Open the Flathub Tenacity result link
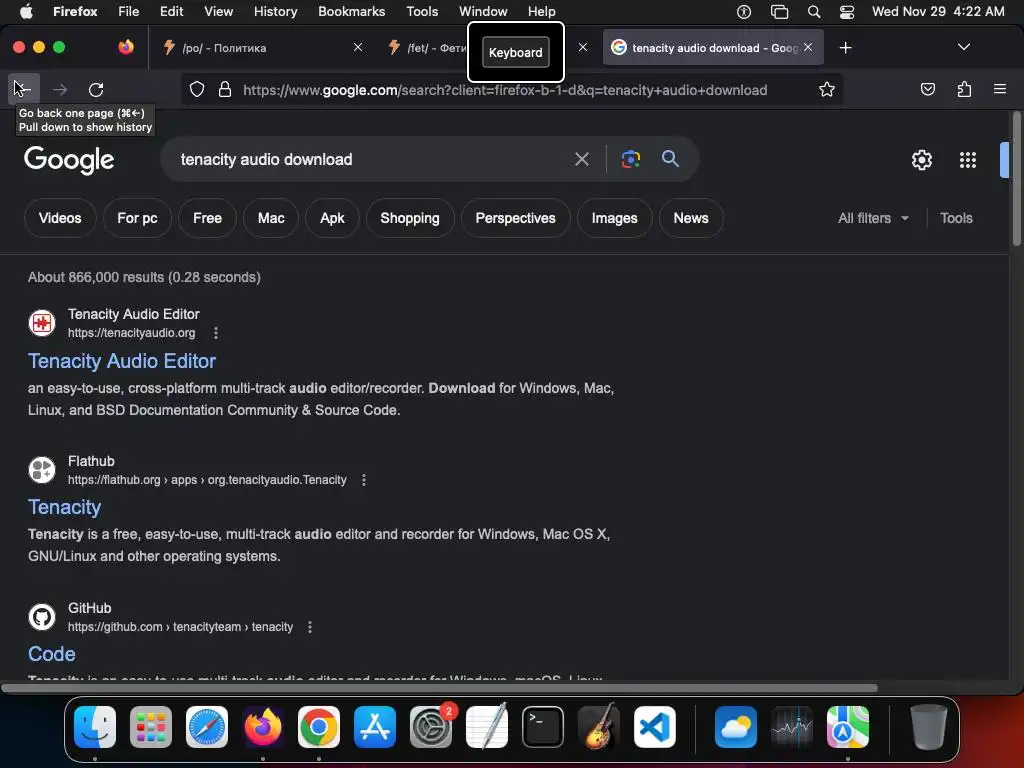The image size is (1024, 768). coord(64,507)
